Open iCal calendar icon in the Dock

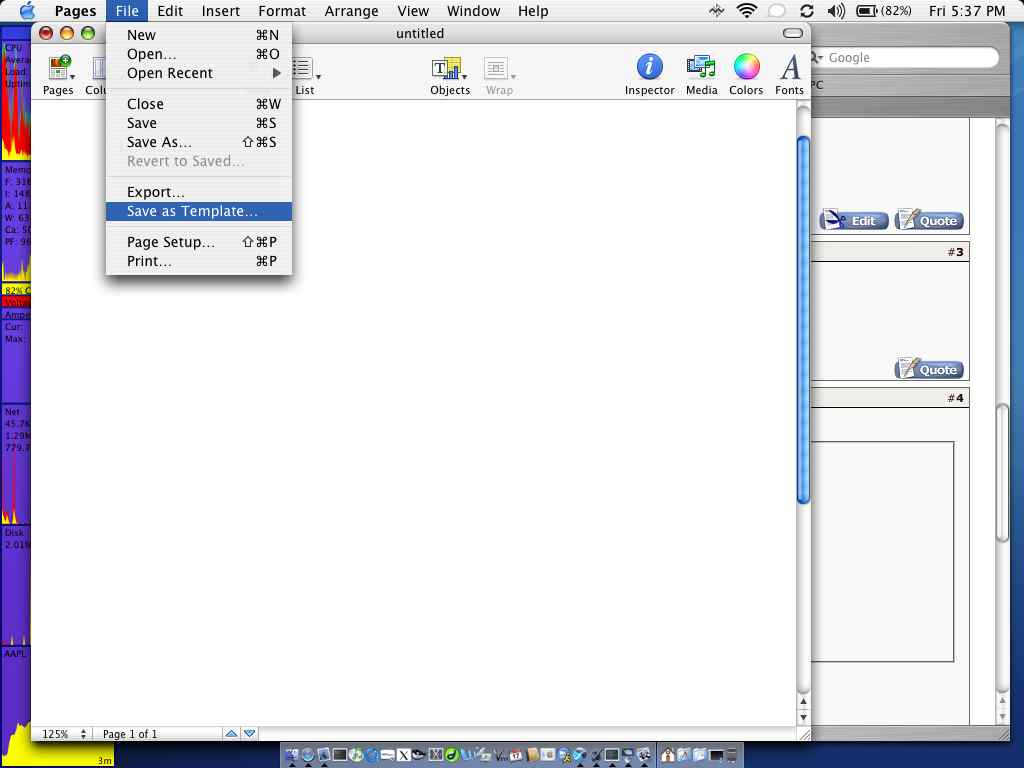(x=516, y=755)
